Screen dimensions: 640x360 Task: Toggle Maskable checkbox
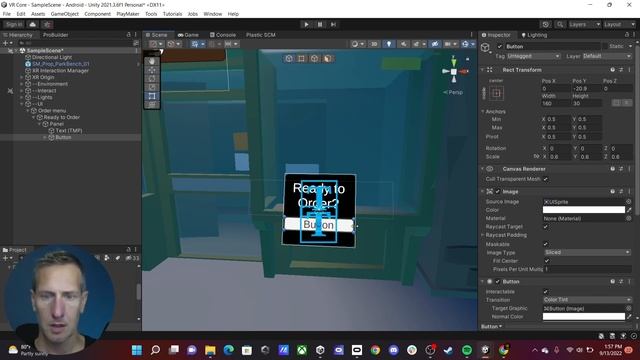(546, 244)
